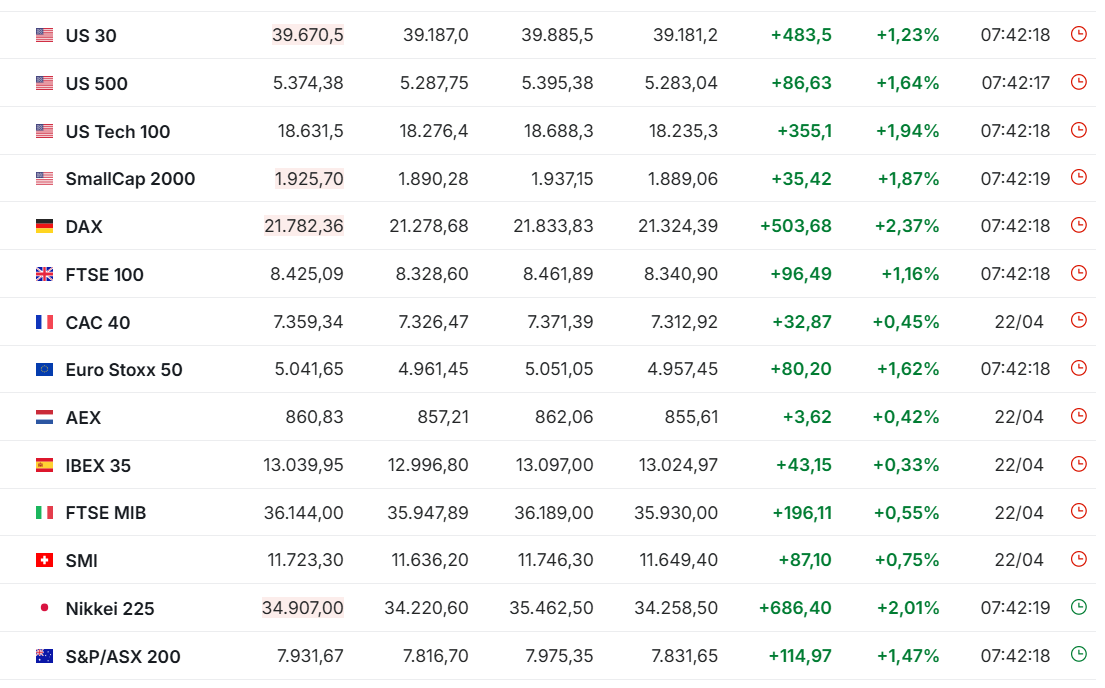Click the EU flag icon beside Euro Stoxx 50

coord(44,369)
